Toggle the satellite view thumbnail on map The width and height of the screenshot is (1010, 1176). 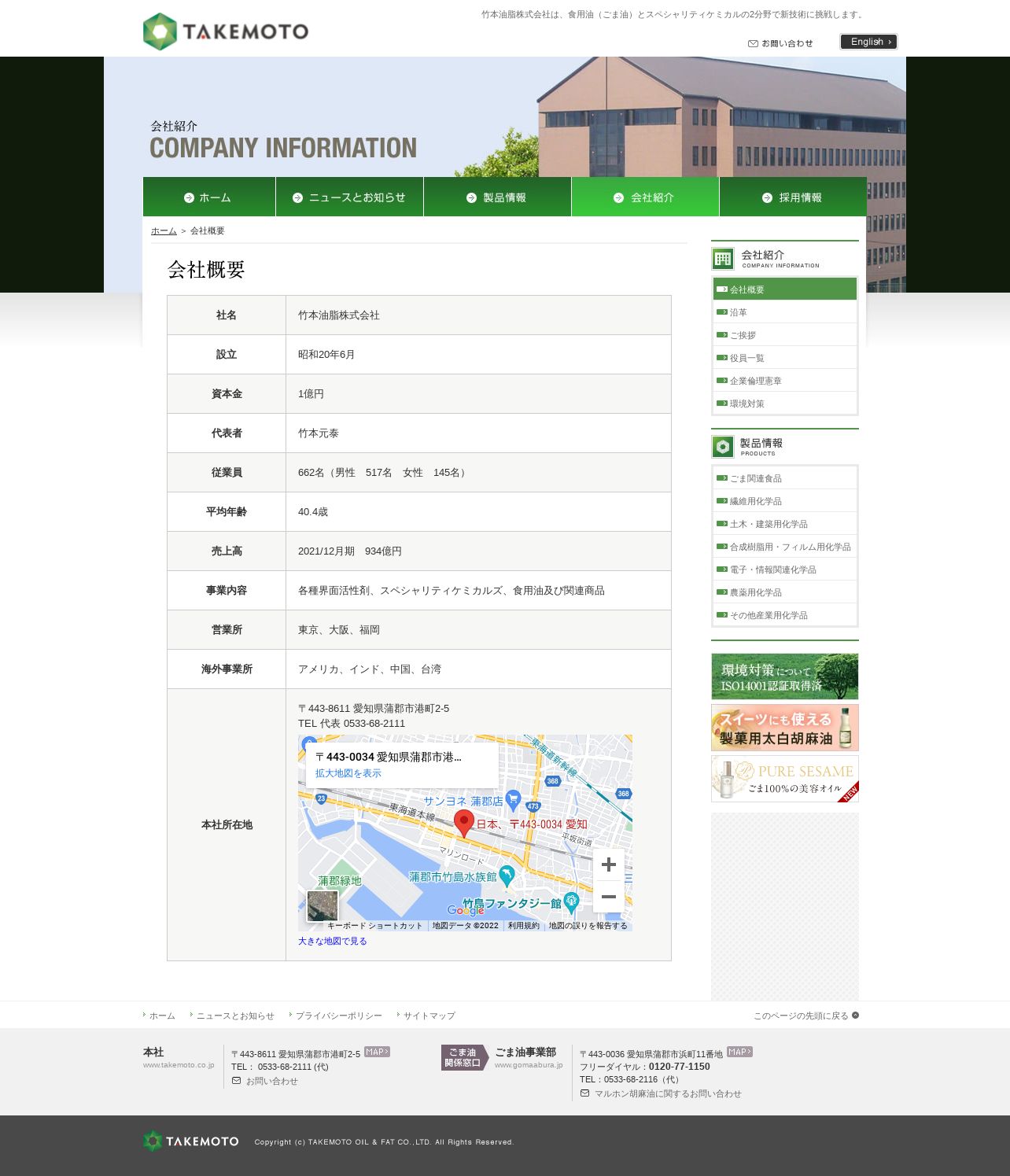[323, 905]
